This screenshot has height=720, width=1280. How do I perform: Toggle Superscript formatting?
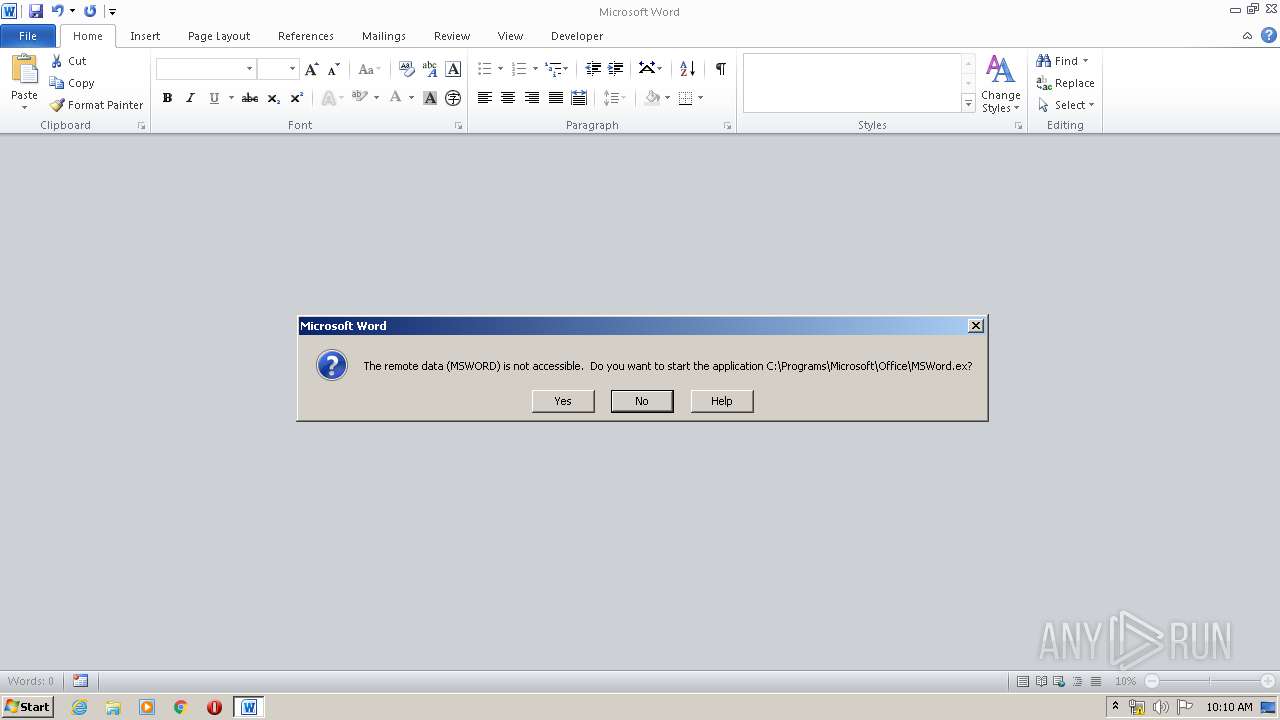click(296, 98)
